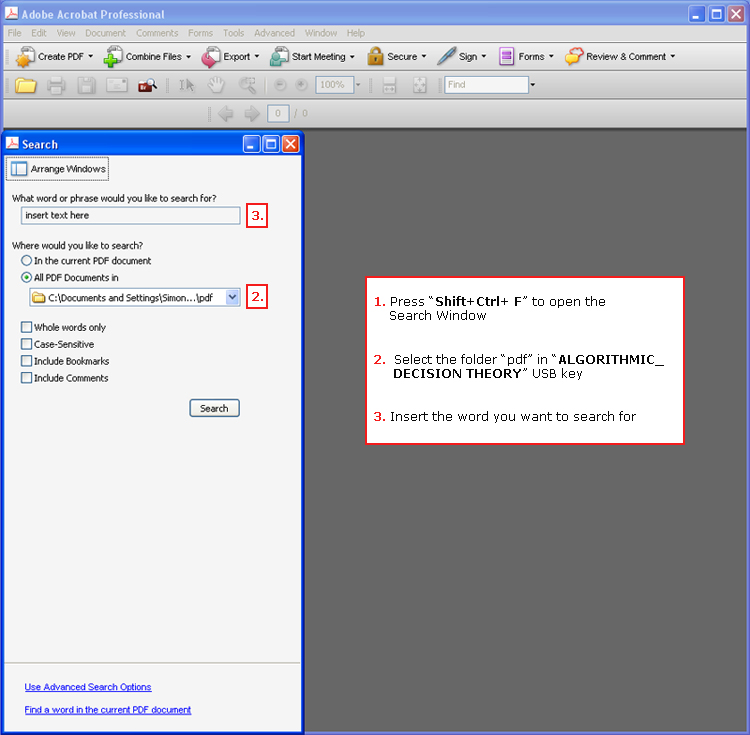Open Find a word in current PDF link

[x=108, y=710]
